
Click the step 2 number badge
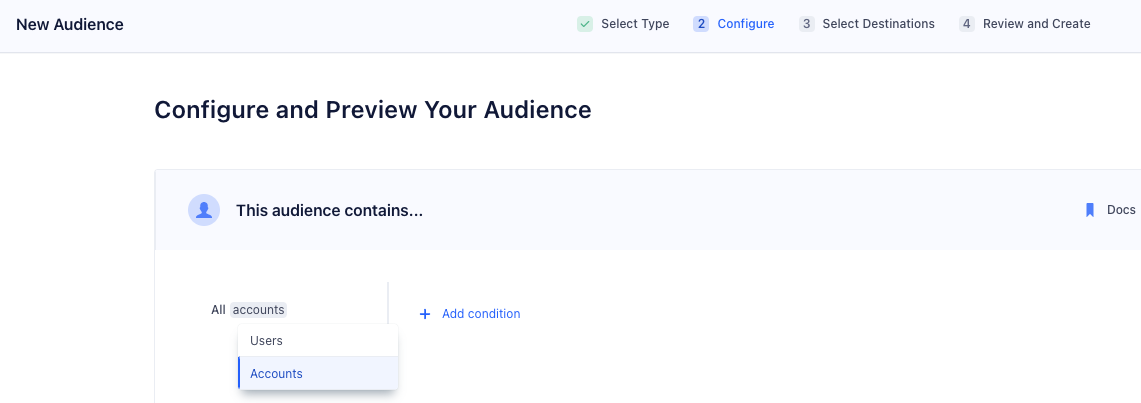pos(701,24)
